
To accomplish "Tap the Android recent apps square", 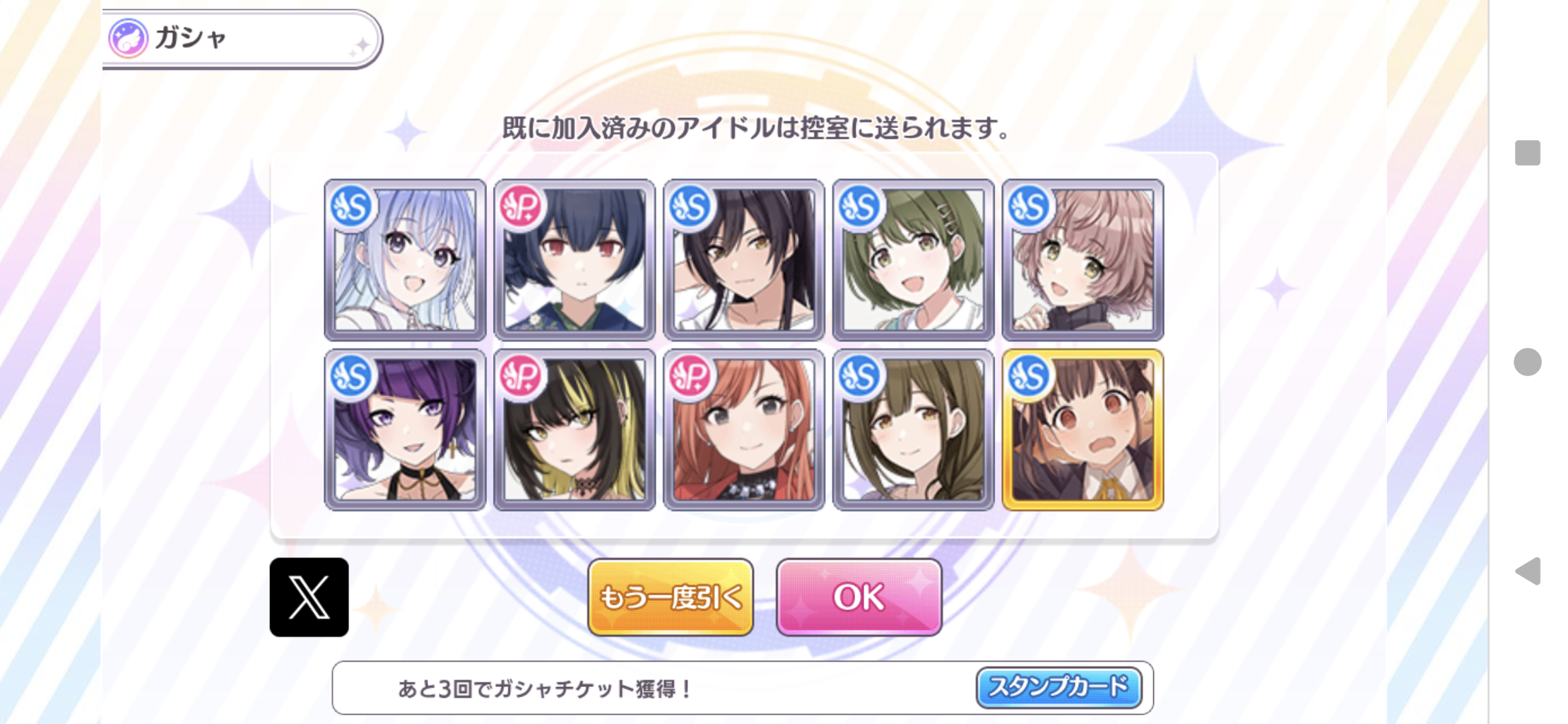I will [x=1528, y=153].
